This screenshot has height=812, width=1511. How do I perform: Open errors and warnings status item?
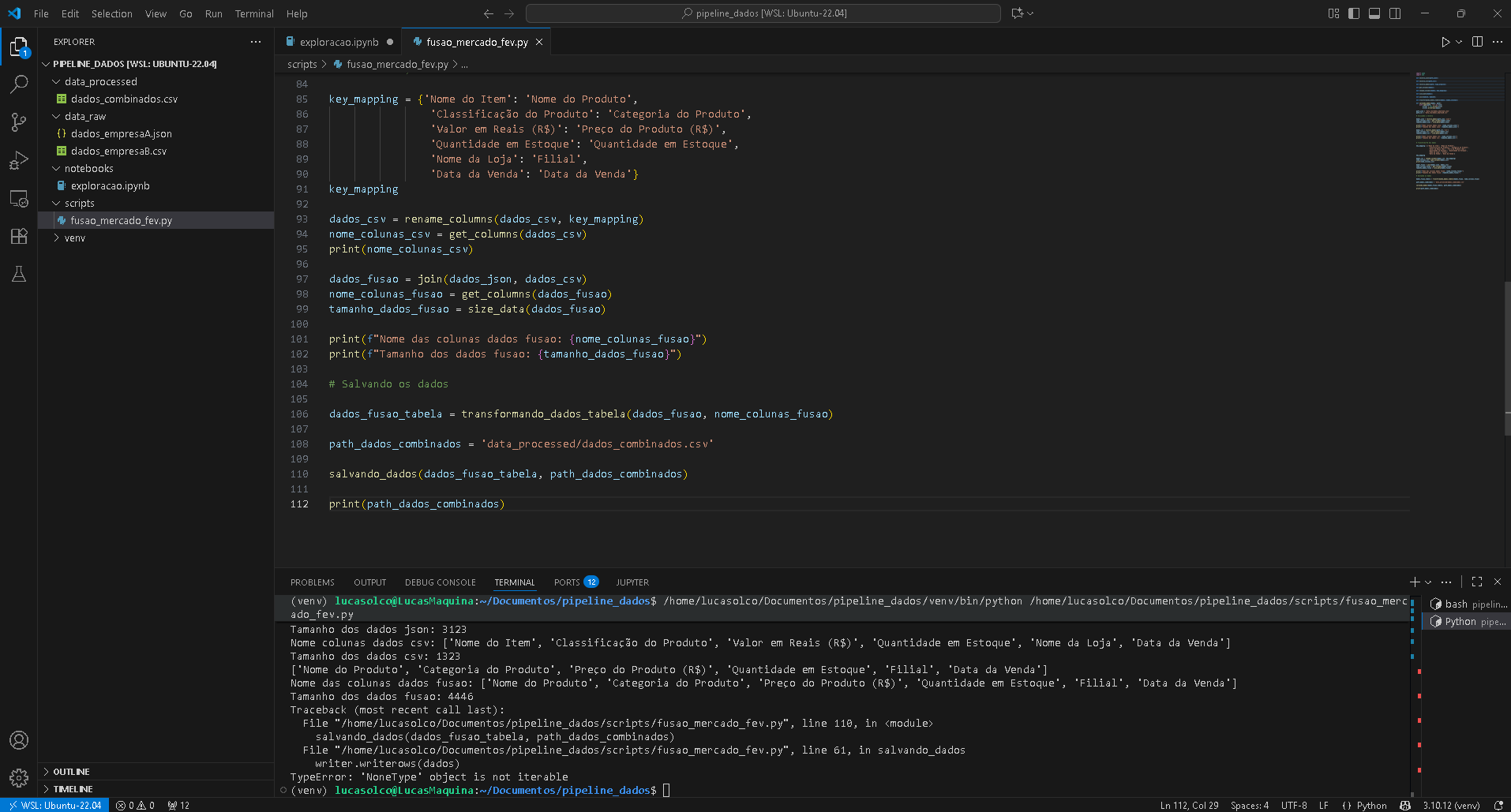[x=135, y=805]
